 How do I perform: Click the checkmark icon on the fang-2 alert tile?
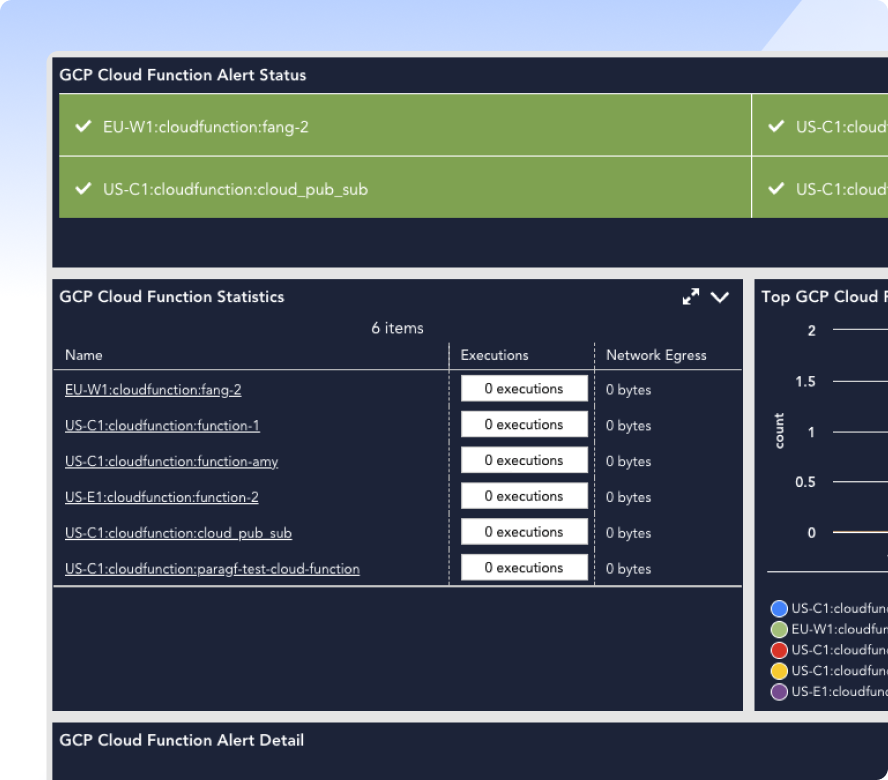(x=83, y=126)
